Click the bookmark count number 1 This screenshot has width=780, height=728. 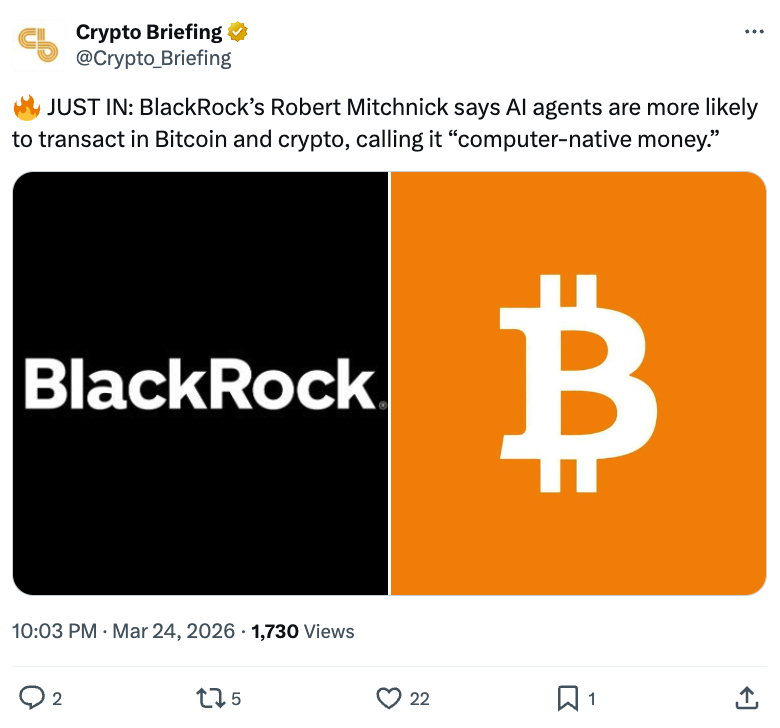click(x=593, y=699)
